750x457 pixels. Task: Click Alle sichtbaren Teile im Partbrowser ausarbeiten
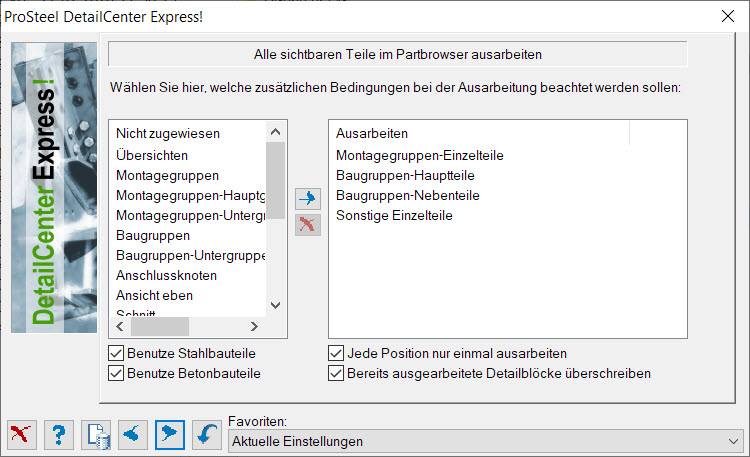pos(397,54)
